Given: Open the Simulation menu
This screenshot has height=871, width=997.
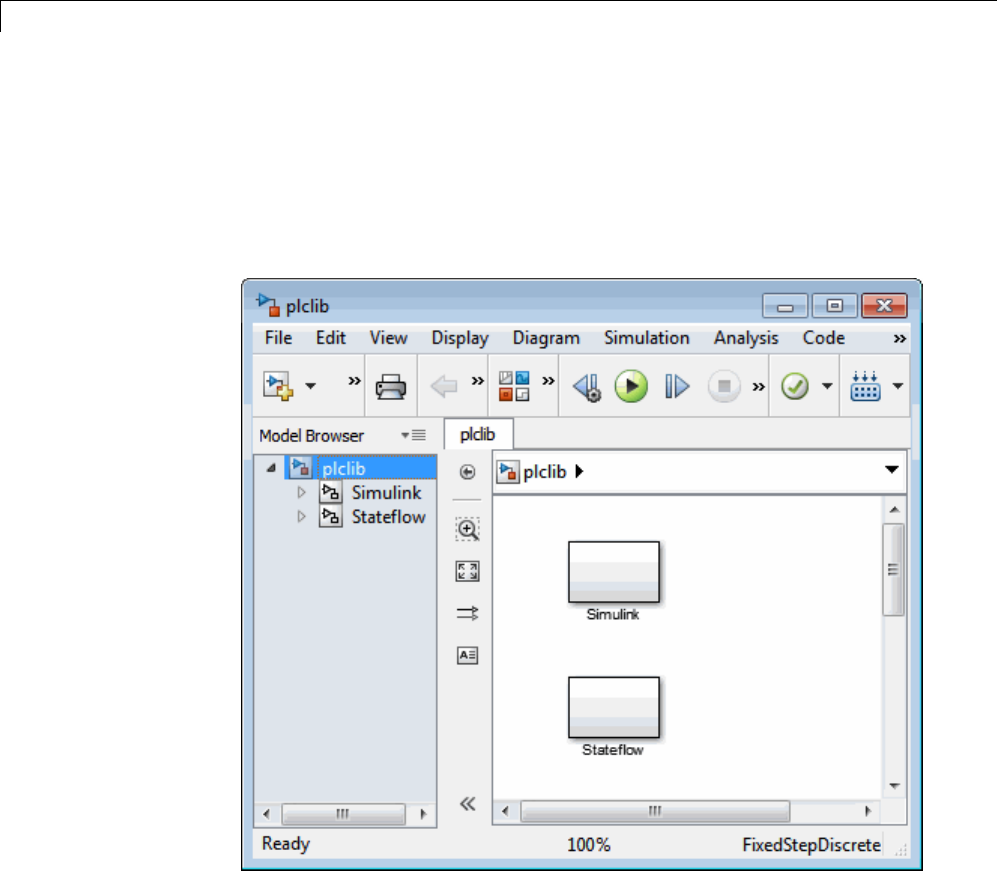Looking at the screenshot, I should click(647, 338).
